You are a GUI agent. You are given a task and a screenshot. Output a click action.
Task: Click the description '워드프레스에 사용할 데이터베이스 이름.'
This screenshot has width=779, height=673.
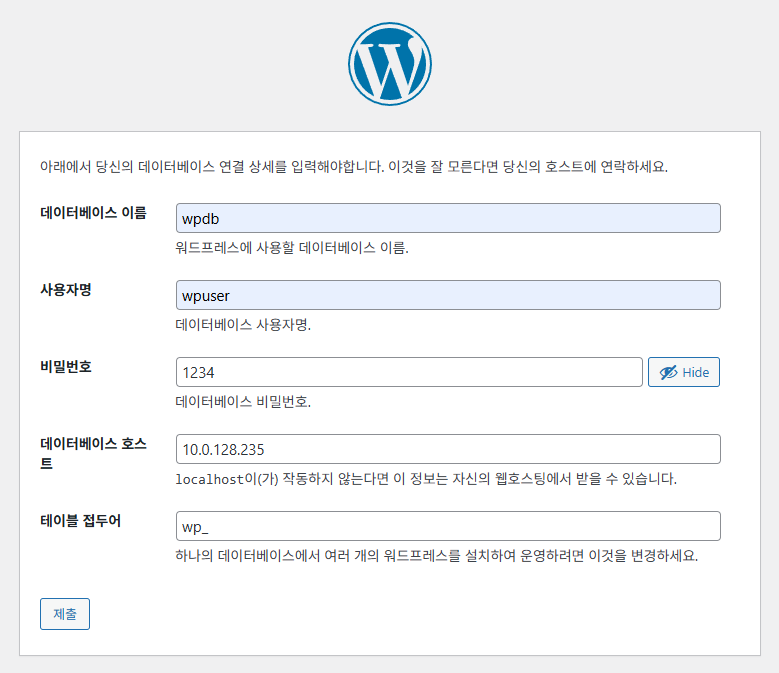(292, 247)
